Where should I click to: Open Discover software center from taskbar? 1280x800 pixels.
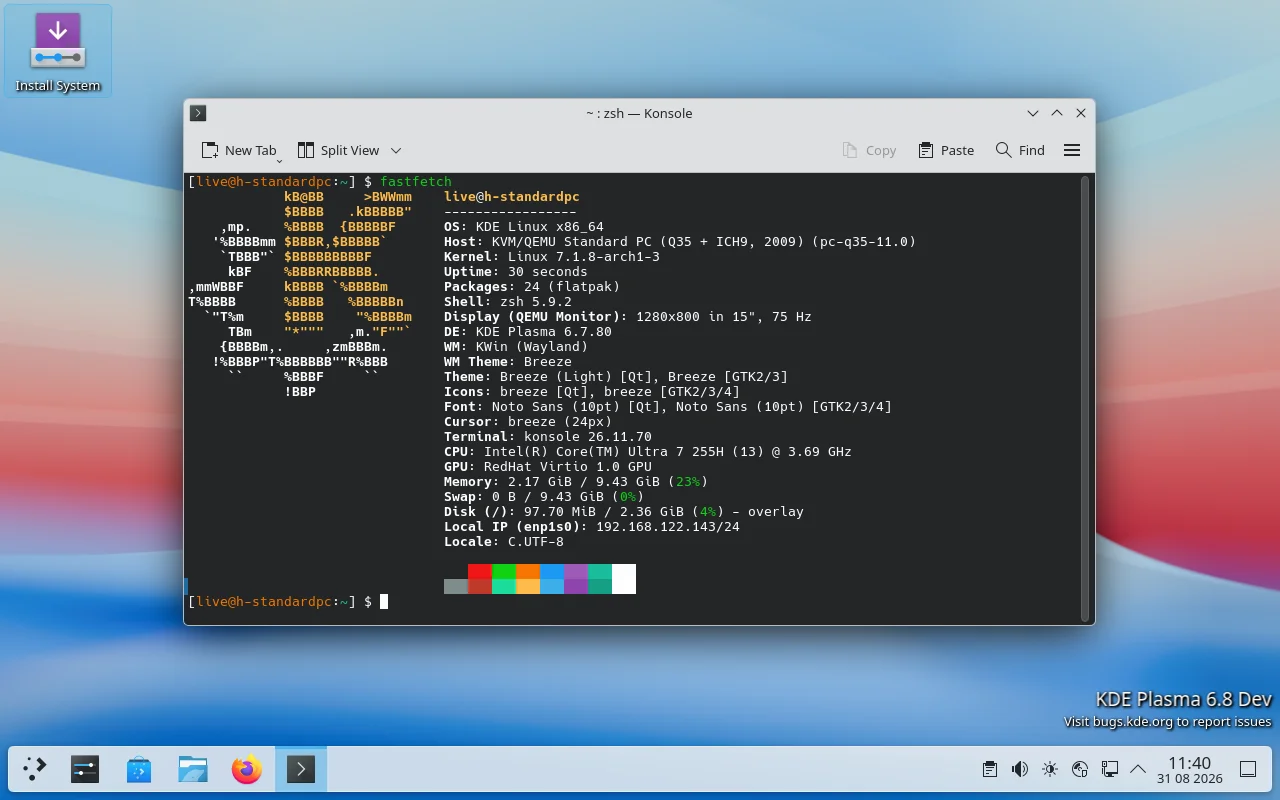[x=139, y=769]
